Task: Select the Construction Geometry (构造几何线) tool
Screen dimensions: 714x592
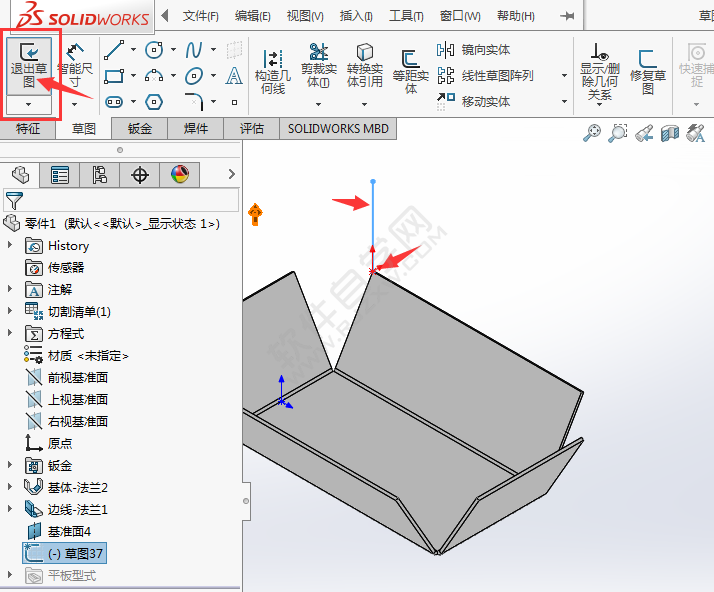Action: 272,72
